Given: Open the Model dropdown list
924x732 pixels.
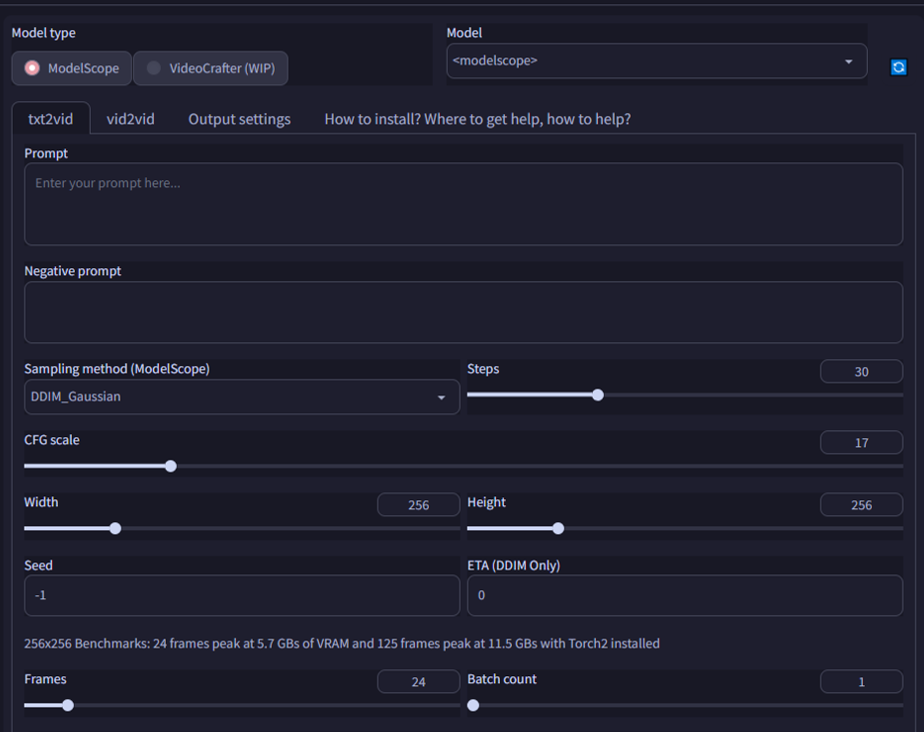Looking at the screenshot, I should (x=656, y=61).
